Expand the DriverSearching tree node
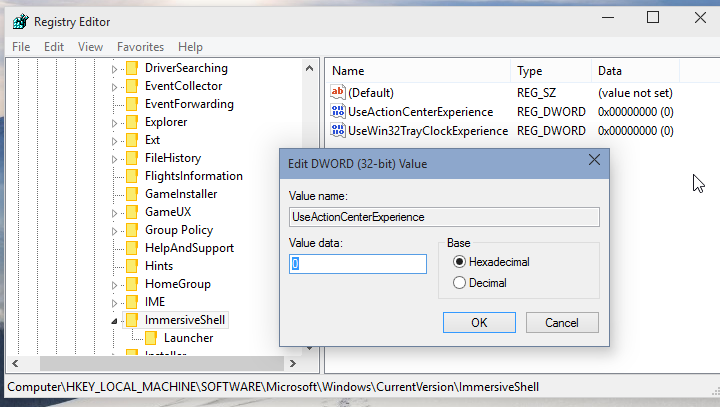 click(x=114, y=69)
